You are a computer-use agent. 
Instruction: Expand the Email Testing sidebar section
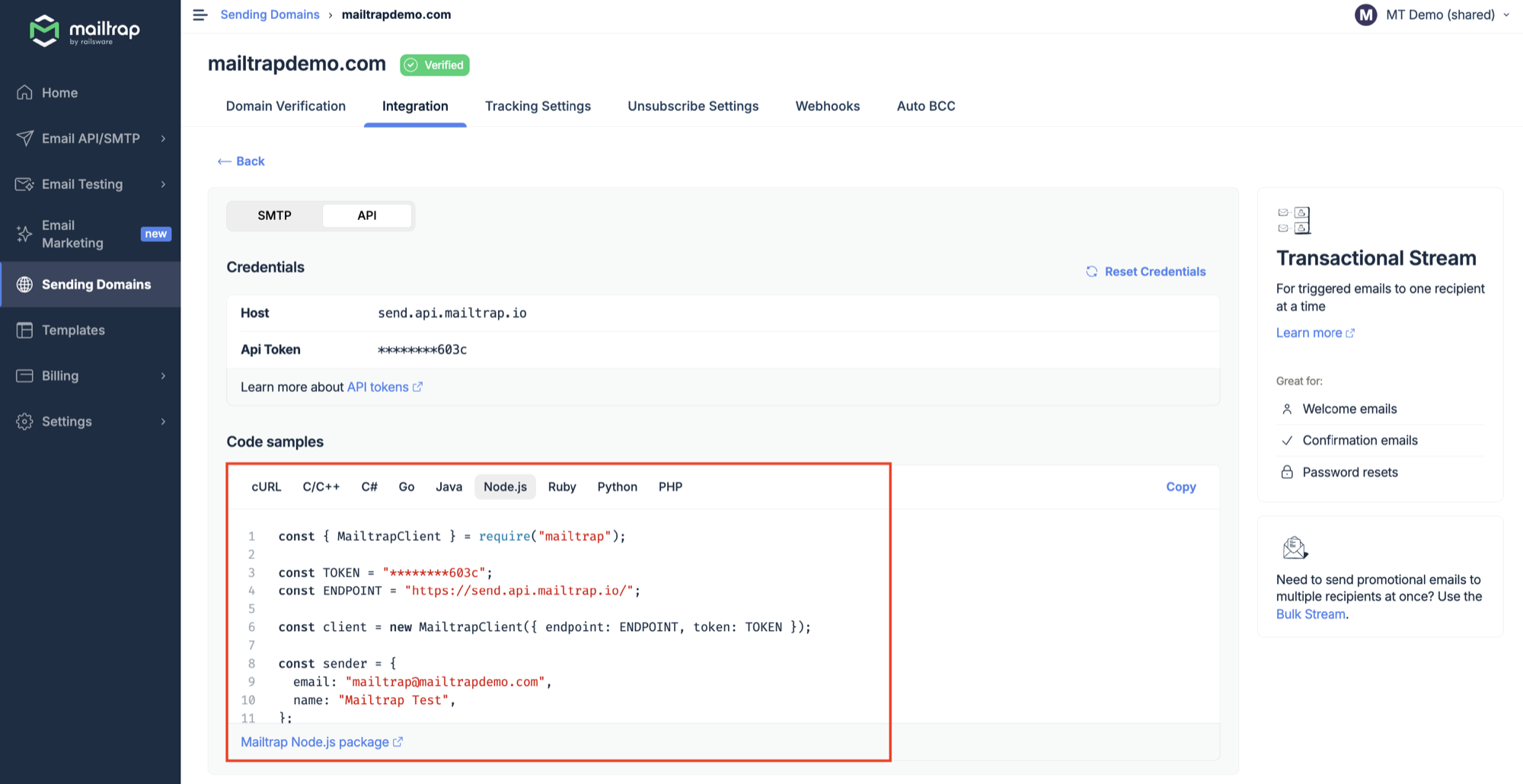pos(163,184)
